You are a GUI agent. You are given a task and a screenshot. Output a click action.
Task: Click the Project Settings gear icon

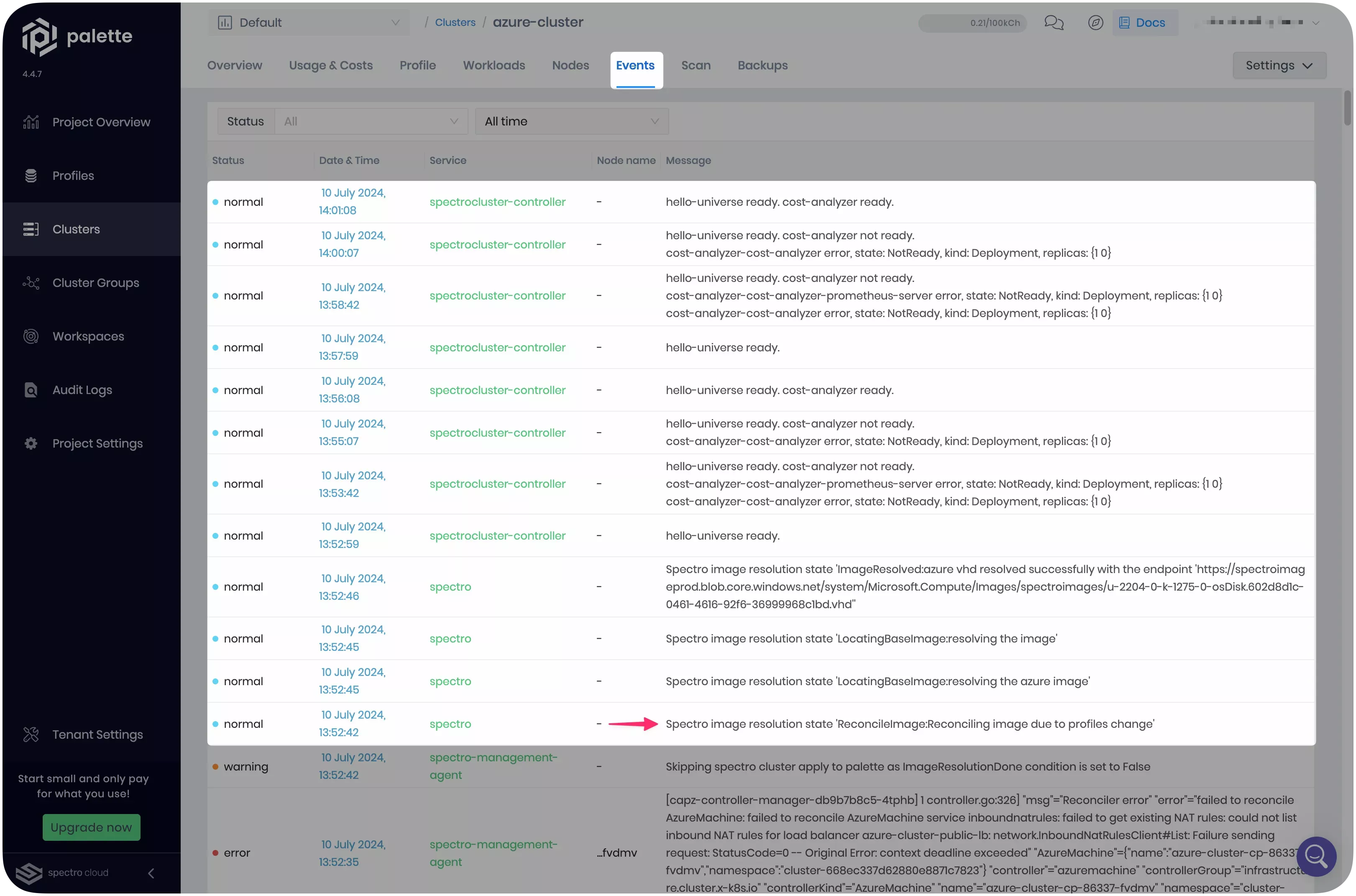(31, 443)
